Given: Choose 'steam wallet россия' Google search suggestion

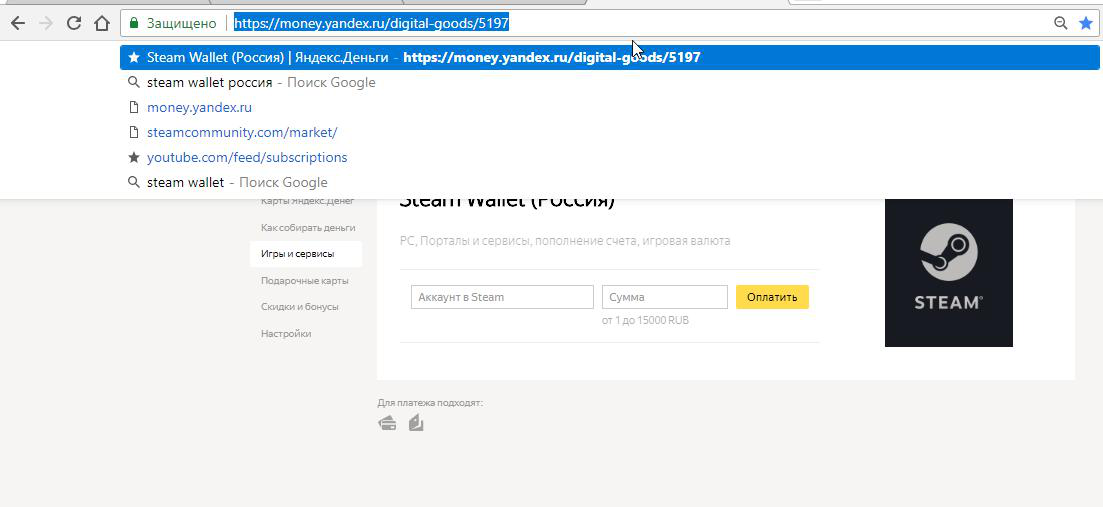Looking at the screenshot, I should [x=609, y=82].
